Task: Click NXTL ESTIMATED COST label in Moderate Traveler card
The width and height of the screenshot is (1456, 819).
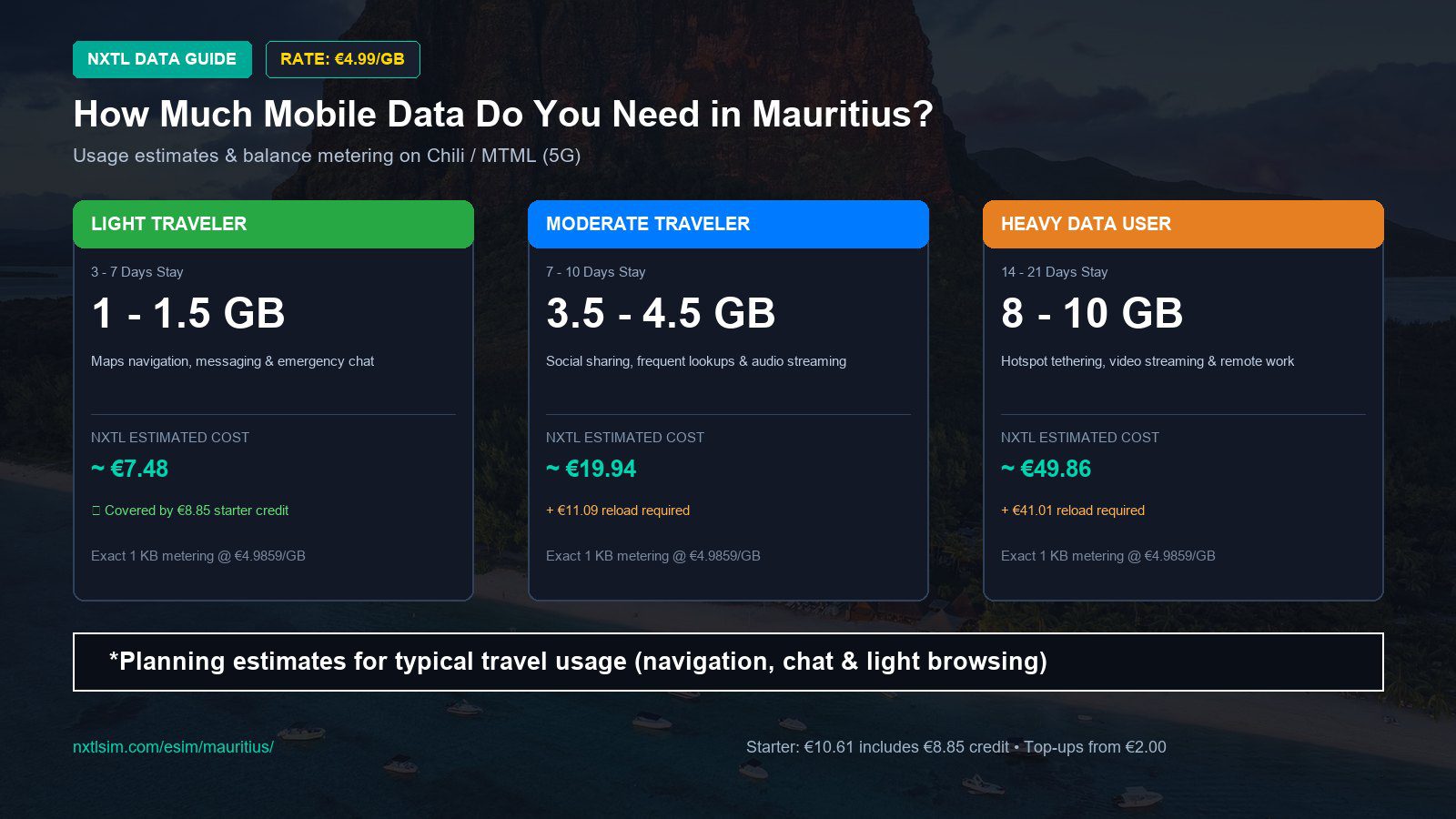Action: [x=625, y=438]
